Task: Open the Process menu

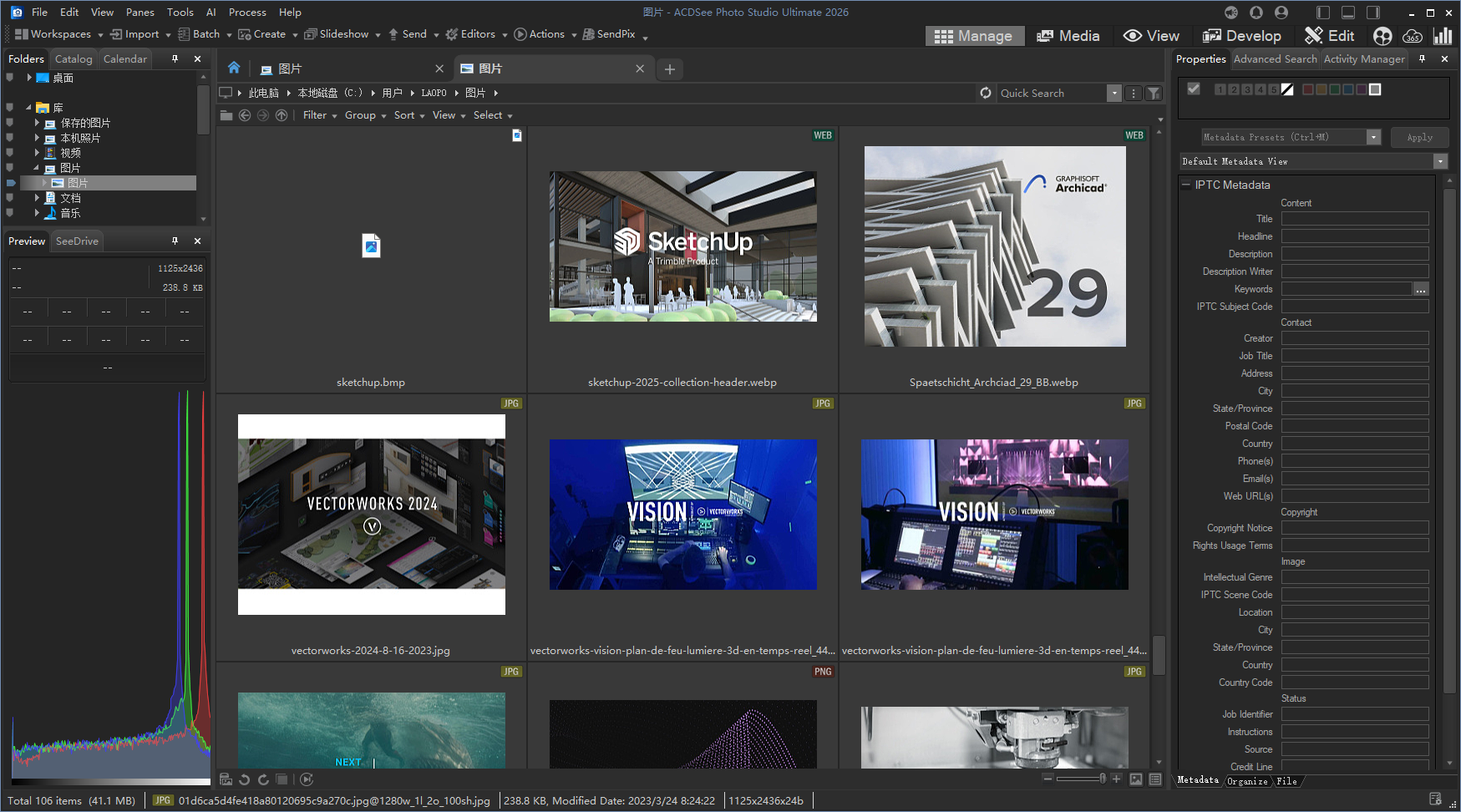Action: tap(247, 13)
